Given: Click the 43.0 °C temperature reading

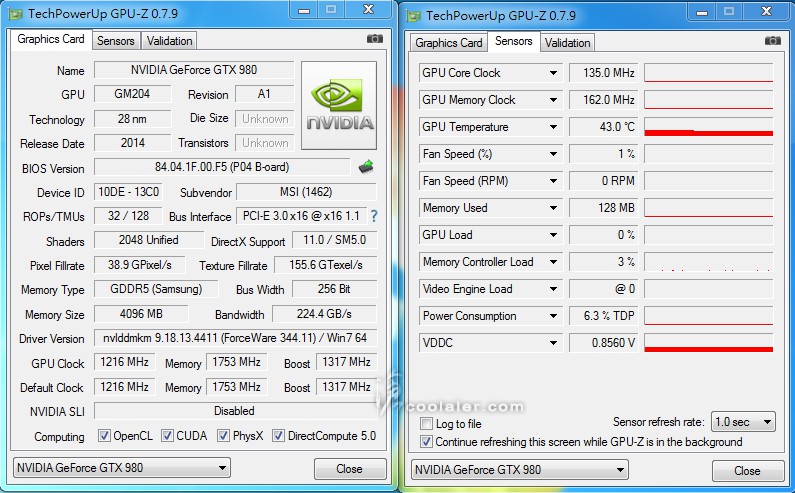Looking at the screenshot, I should coord(603,127).
